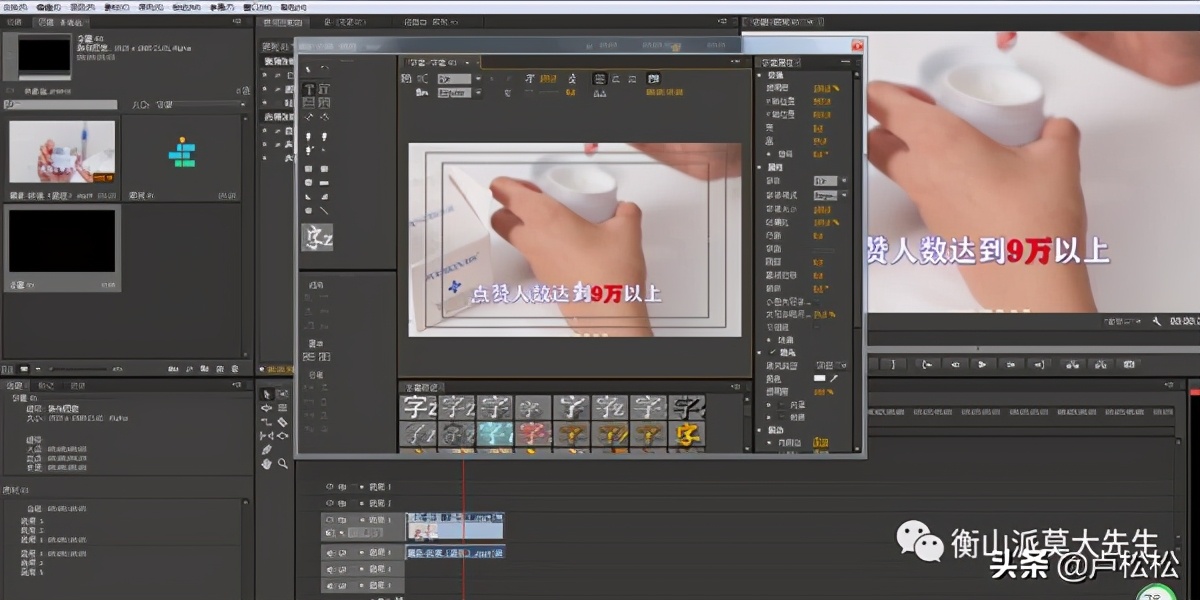Apply the red title style preset
The width and height of the screenshot is (1200, 600).
coord(533,434)
